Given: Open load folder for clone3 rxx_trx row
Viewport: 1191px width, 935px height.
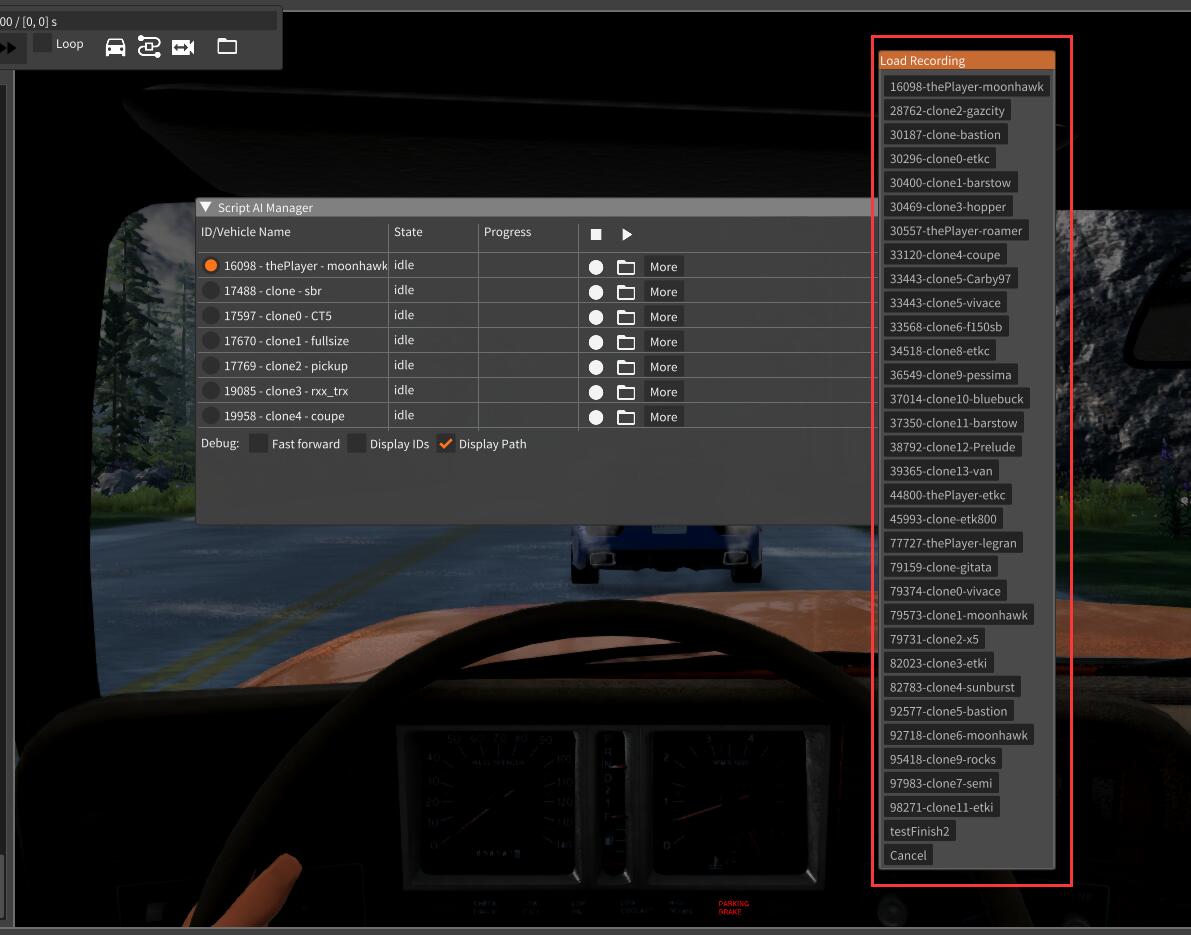Looking at the screenshot, I should tap(626, 393).
